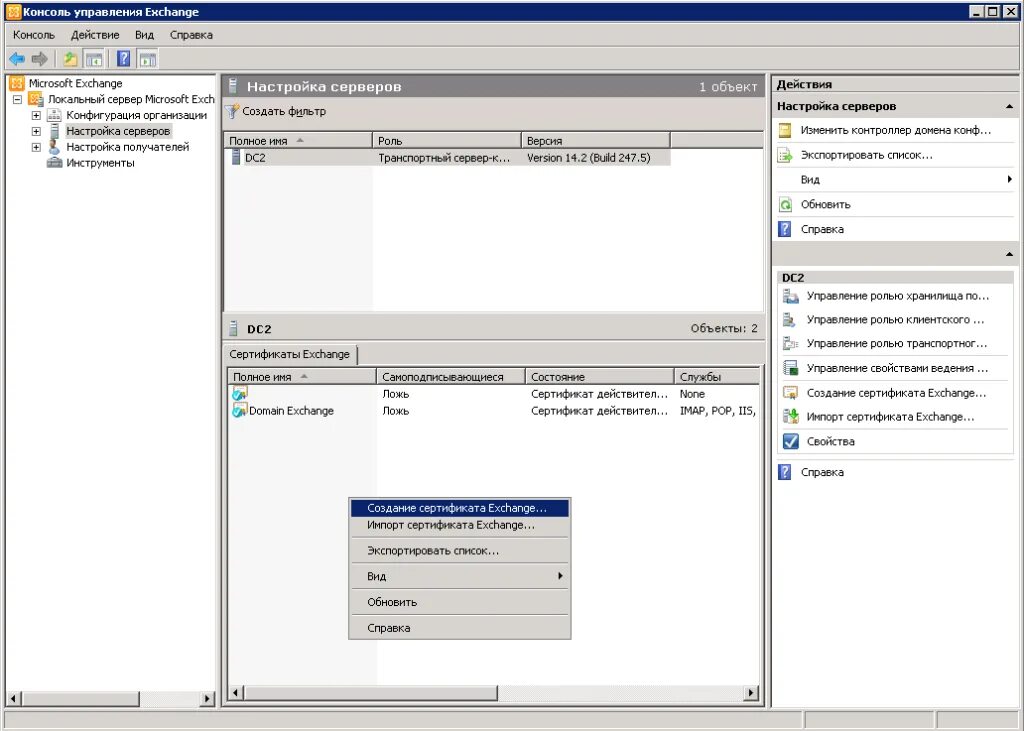Click DC2 server icon in server list

pyautogui.click(x=236, y=157)
